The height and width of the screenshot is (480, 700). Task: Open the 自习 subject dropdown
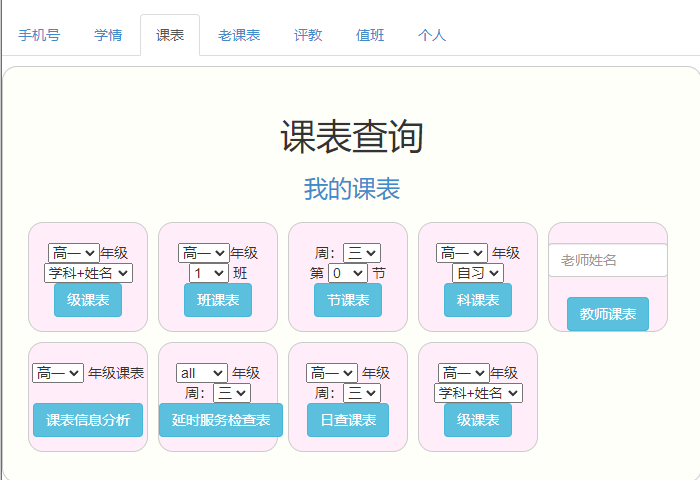coord(478,273)
